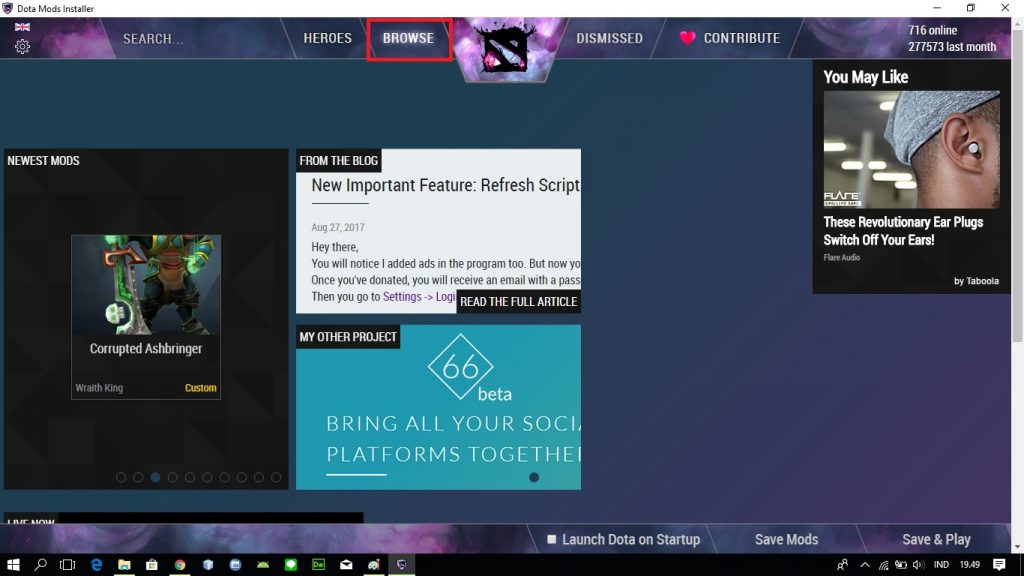Click the yellow Custom tag
Screen dimensions: 1024x576
pyautogui.click(x=200, y=388)
